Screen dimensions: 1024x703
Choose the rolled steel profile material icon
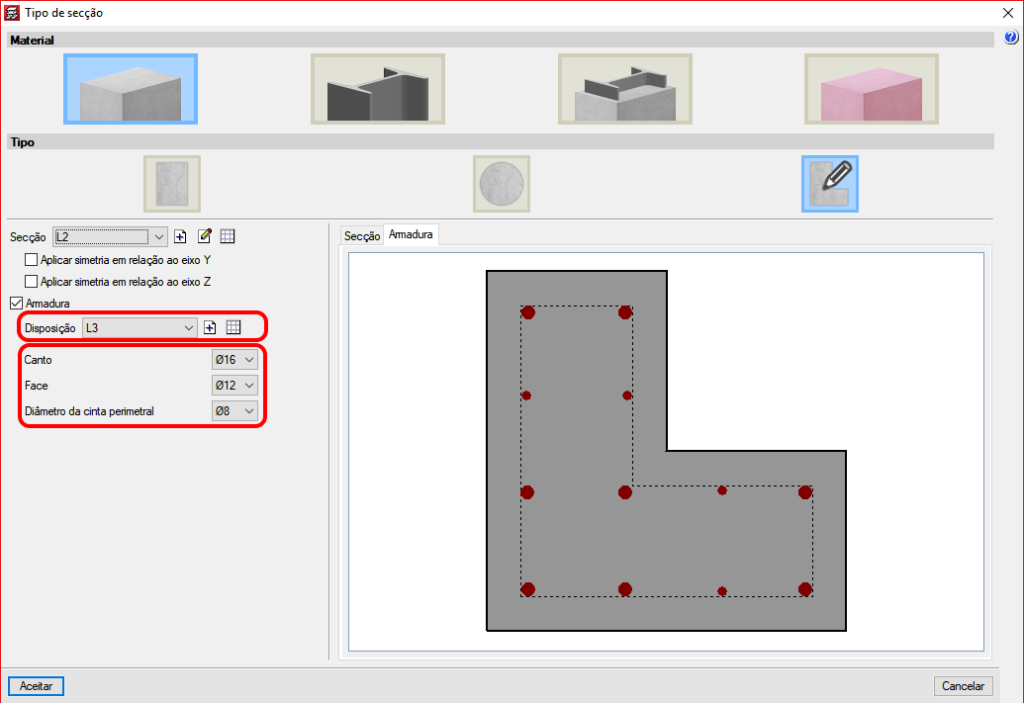click(377, 89)
